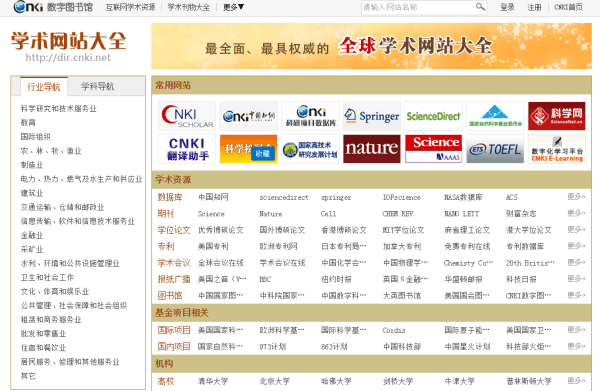
Task: Open the BBC link in 报纸广播 row
Action: (265, 280)
